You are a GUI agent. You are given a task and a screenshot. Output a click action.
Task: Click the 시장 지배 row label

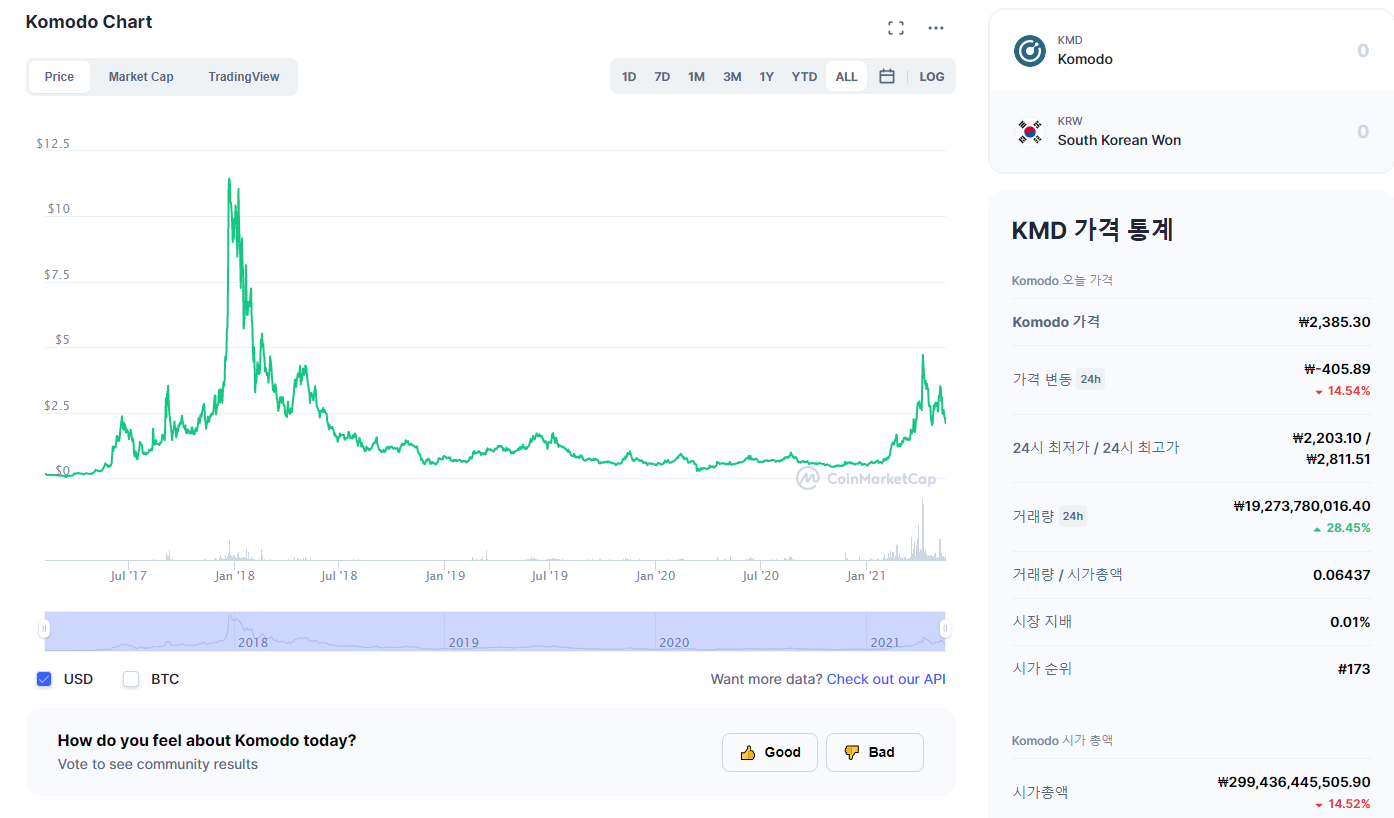coord(1042,622)
